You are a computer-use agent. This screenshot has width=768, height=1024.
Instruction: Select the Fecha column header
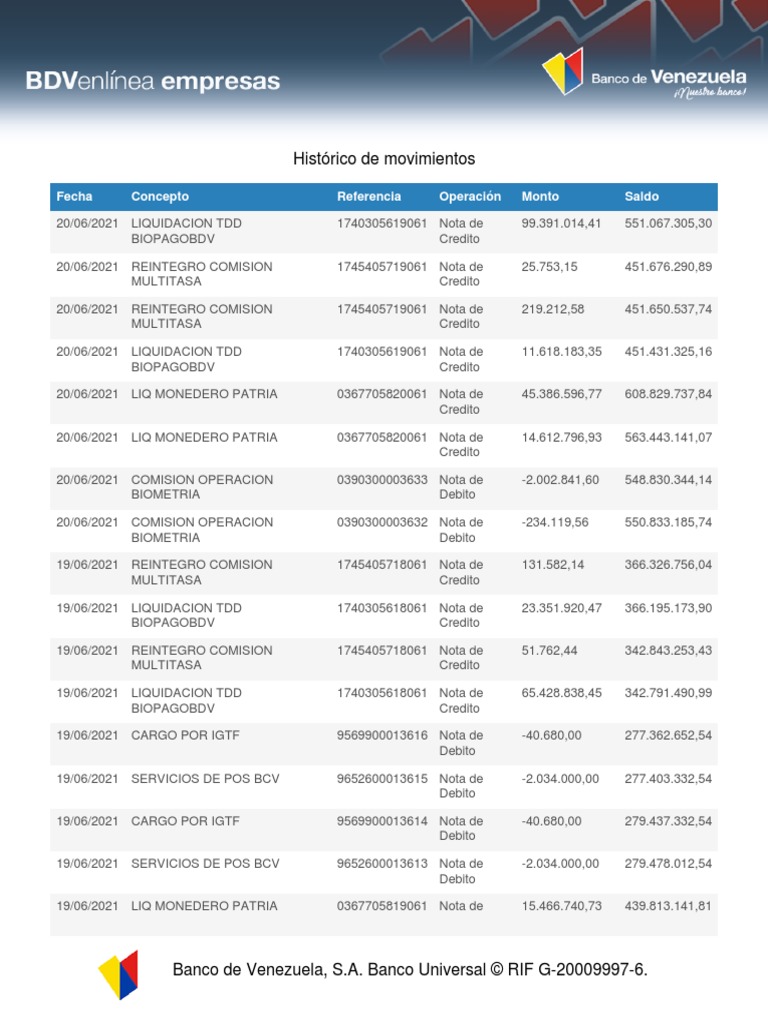74,197
